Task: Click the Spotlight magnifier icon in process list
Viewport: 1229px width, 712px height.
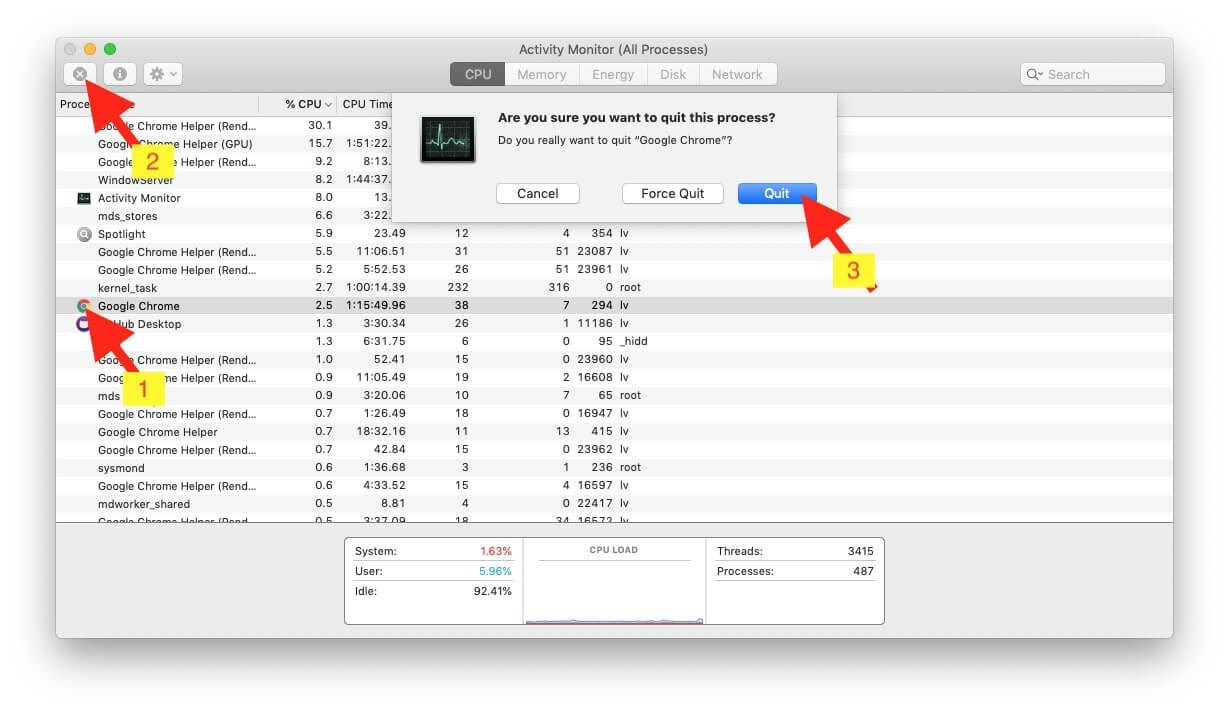Action: click(x=84, y=234)
